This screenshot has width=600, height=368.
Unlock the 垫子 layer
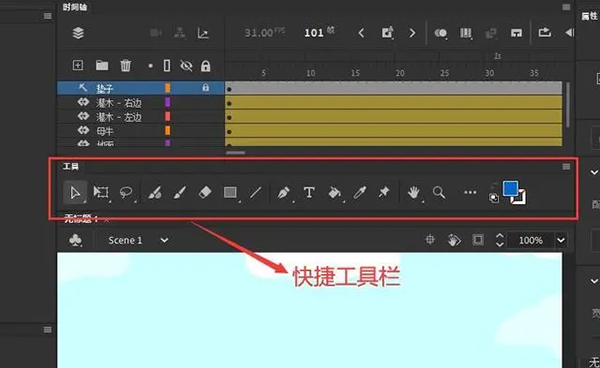coord(205,88)
